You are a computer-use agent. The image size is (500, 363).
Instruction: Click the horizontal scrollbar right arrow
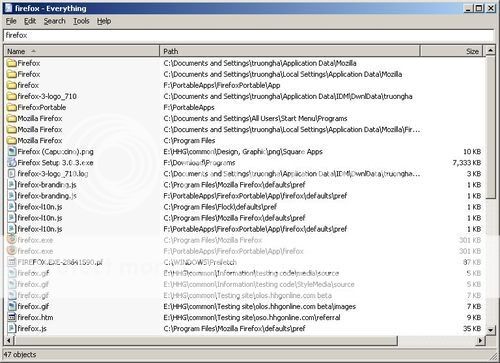(480, 341)
